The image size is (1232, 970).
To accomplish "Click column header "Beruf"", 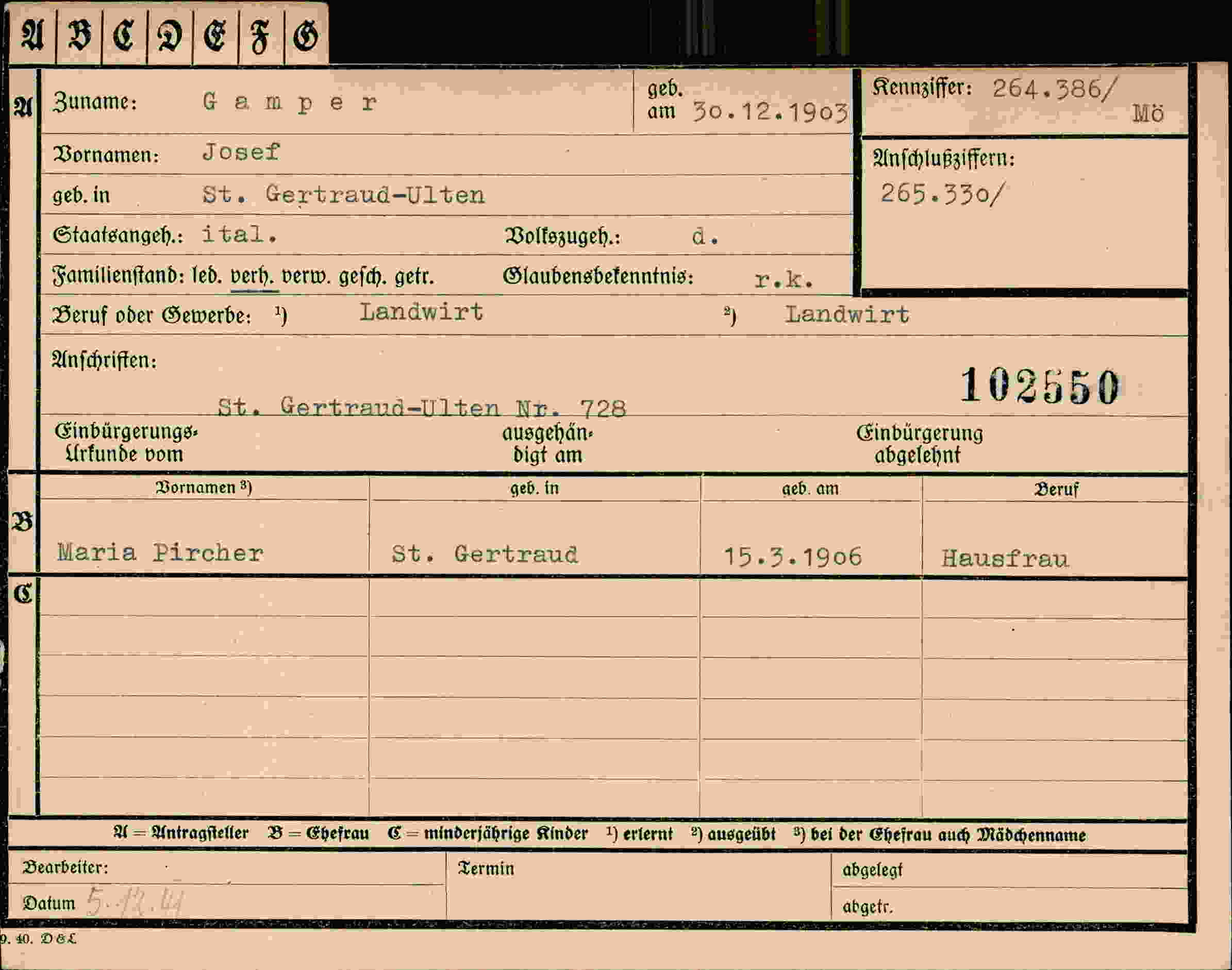I will pos(1056,490).
